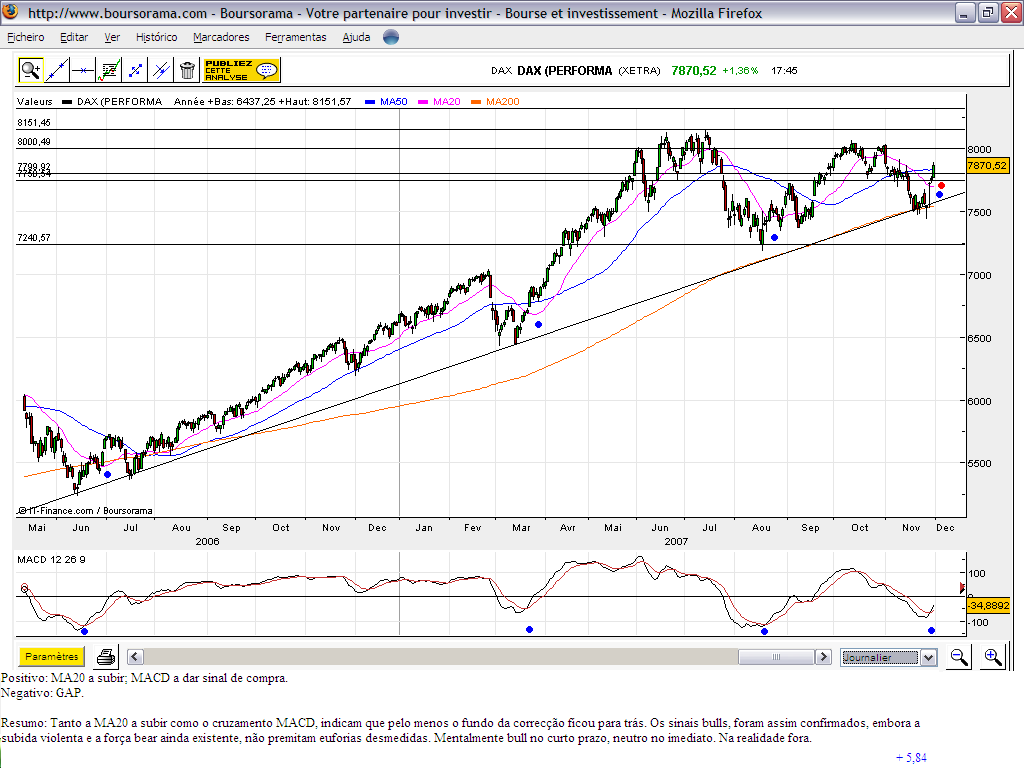1024x768 pixels.
Task: Click the MA20 legend label
Action: tap(447, 101)
